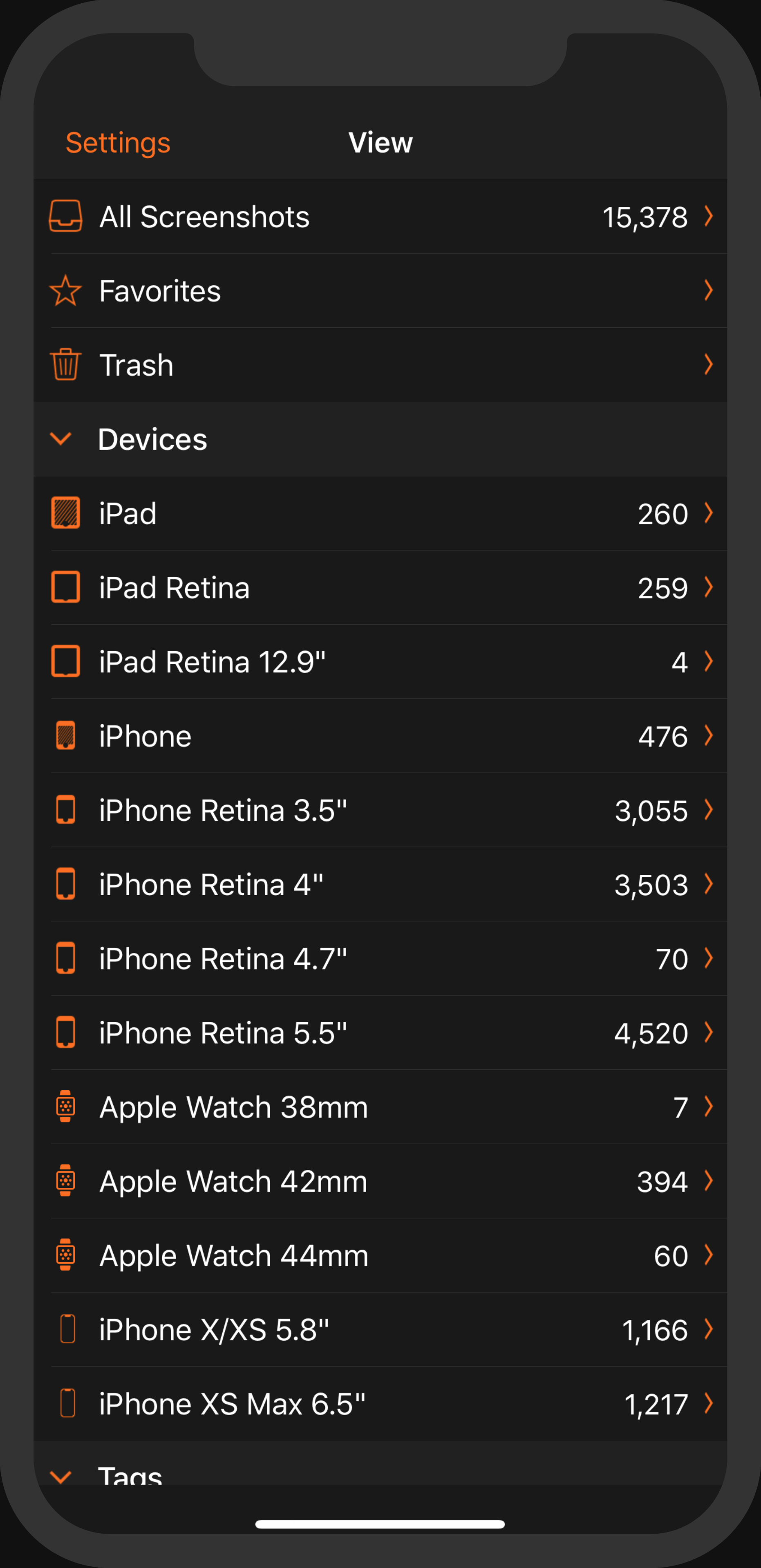Click the 3,055 count for iPhone Retina 3.5"
The height and width of the screenshot is (1568, 761).
651,811
